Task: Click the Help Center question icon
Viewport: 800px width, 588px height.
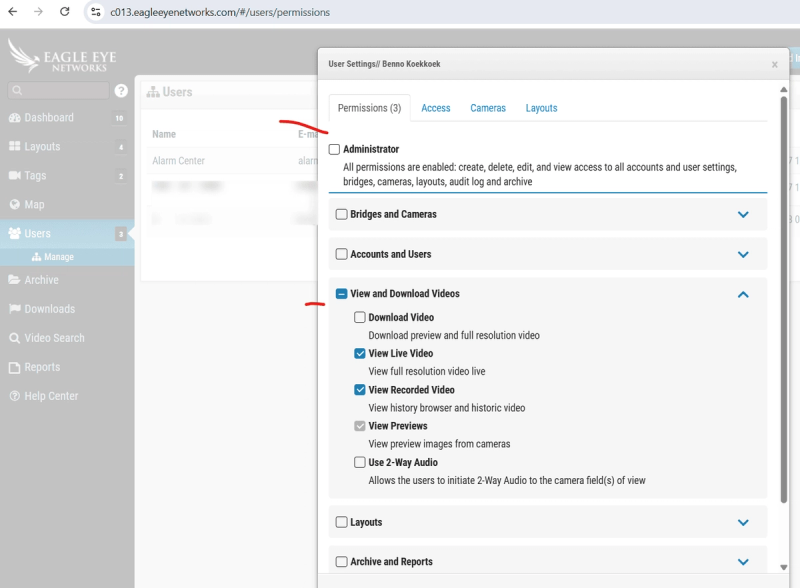Action: (x=15, y=396)
